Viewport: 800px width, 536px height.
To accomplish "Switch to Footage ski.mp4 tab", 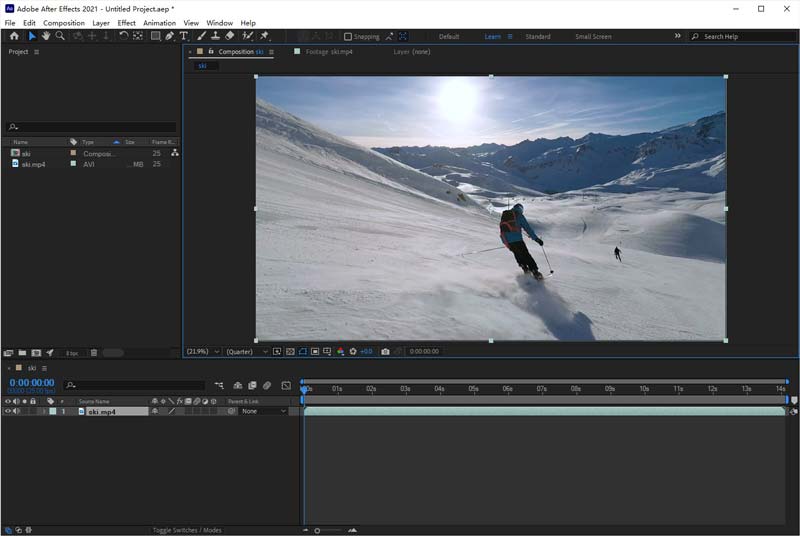I will 329,52.
